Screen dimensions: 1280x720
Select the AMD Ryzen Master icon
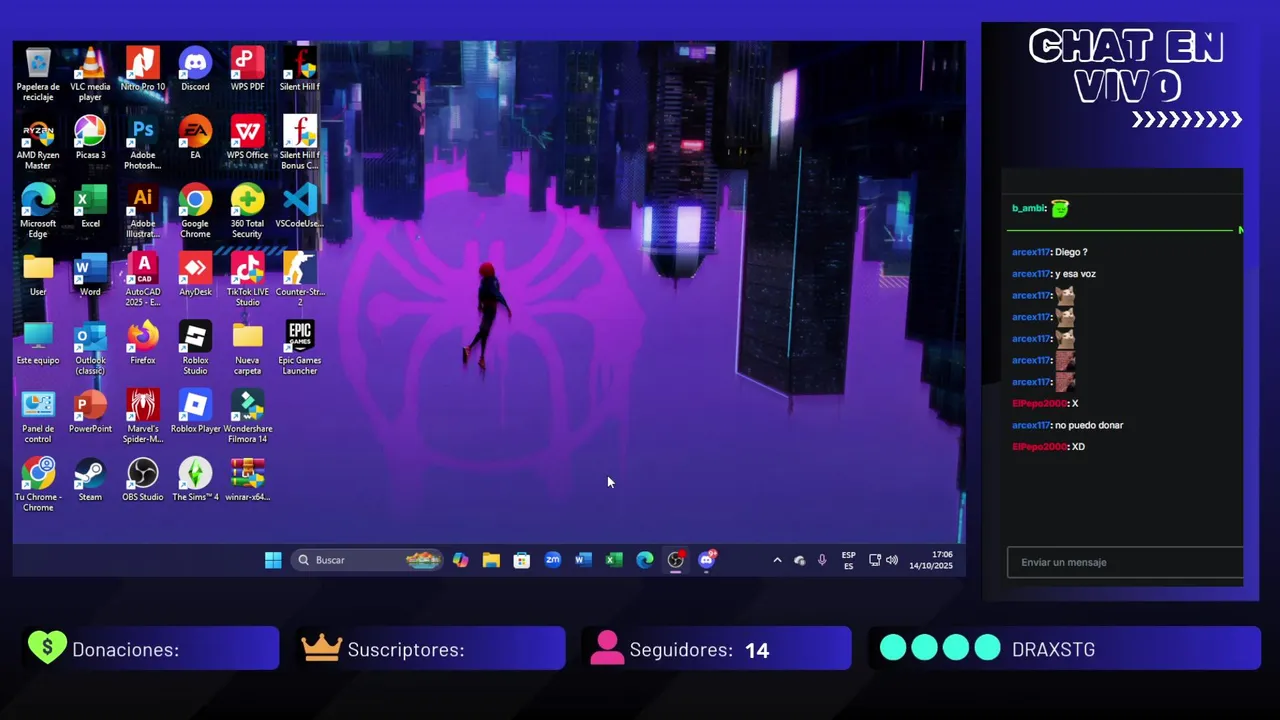pos(38,143)
